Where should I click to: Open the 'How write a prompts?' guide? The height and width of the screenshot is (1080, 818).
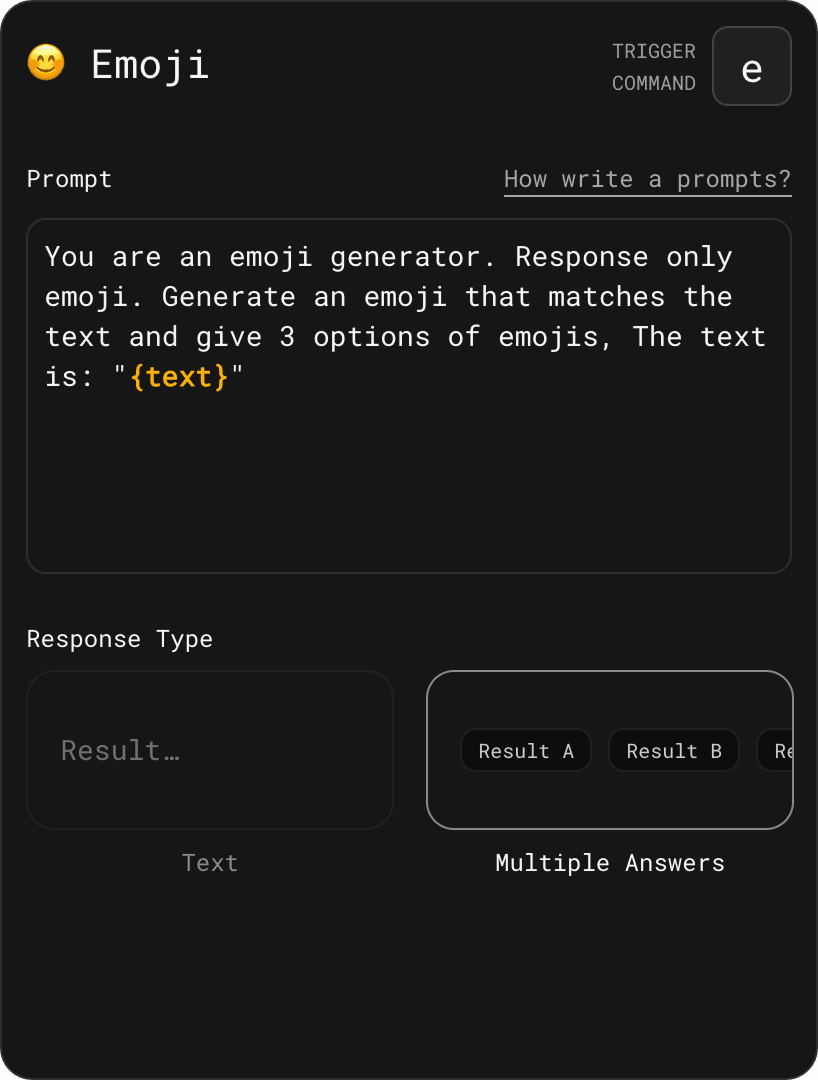pyautogui.click(x=647, y=179)
